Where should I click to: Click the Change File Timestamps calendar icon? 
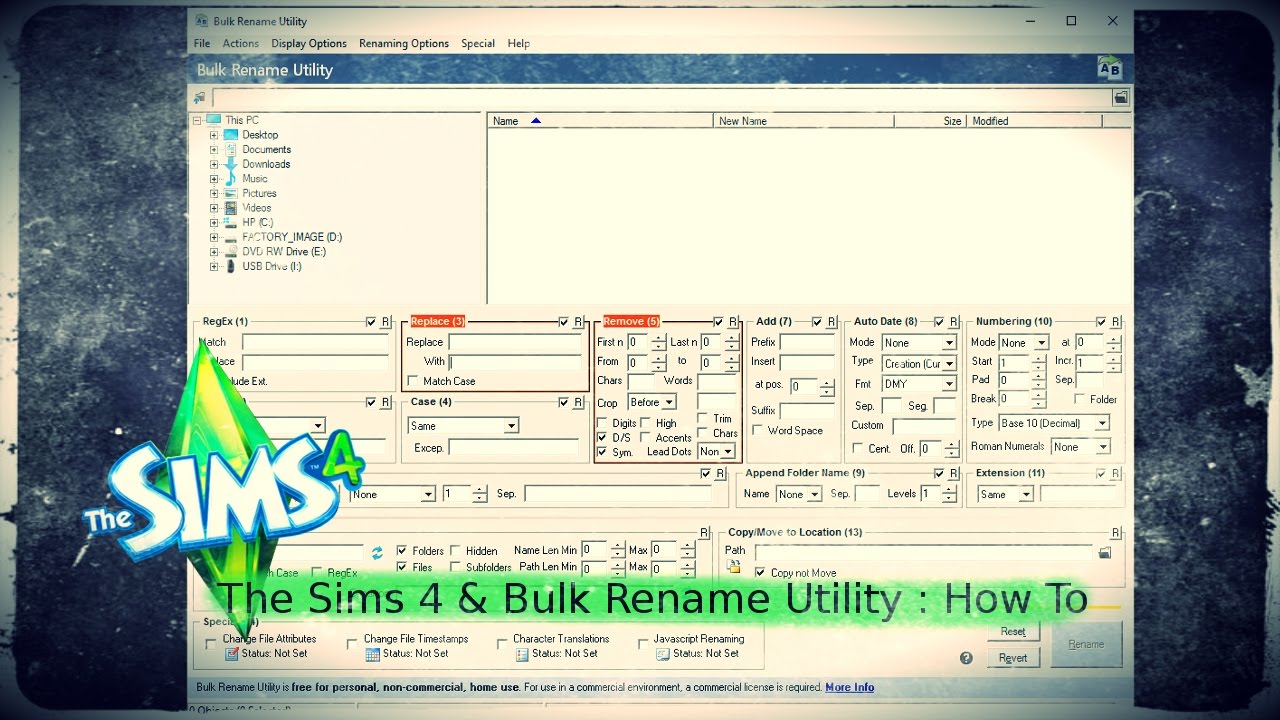[373, 654]
